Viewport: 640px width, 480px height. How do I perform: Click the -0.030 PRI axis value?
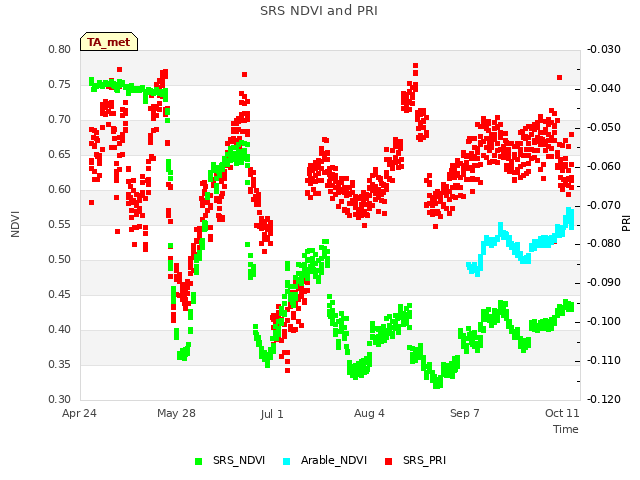604,49
